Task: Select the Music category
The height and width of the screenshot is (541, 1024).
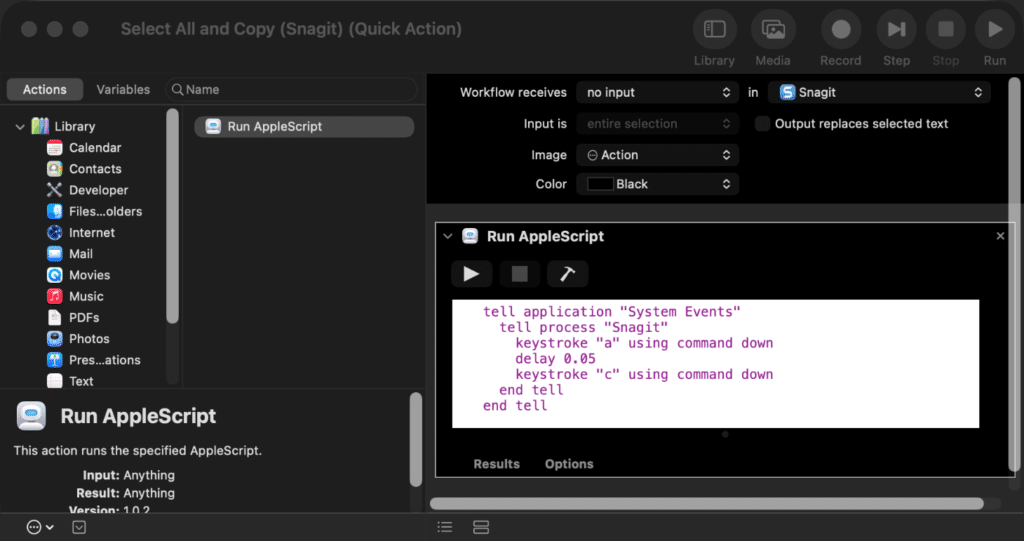Action: coord(86,296)
